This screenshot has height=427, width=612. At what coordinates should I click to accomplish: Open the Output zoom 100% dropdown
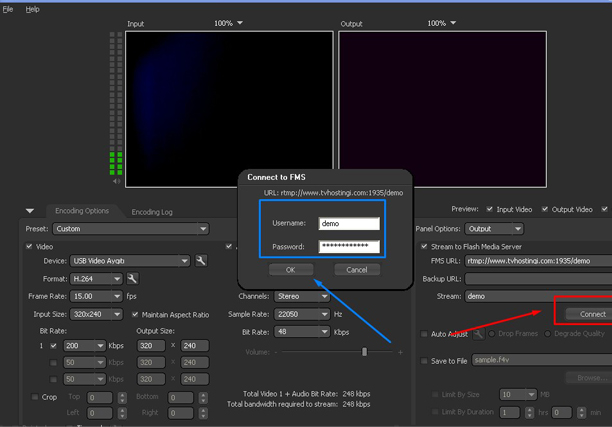[441, 23]
